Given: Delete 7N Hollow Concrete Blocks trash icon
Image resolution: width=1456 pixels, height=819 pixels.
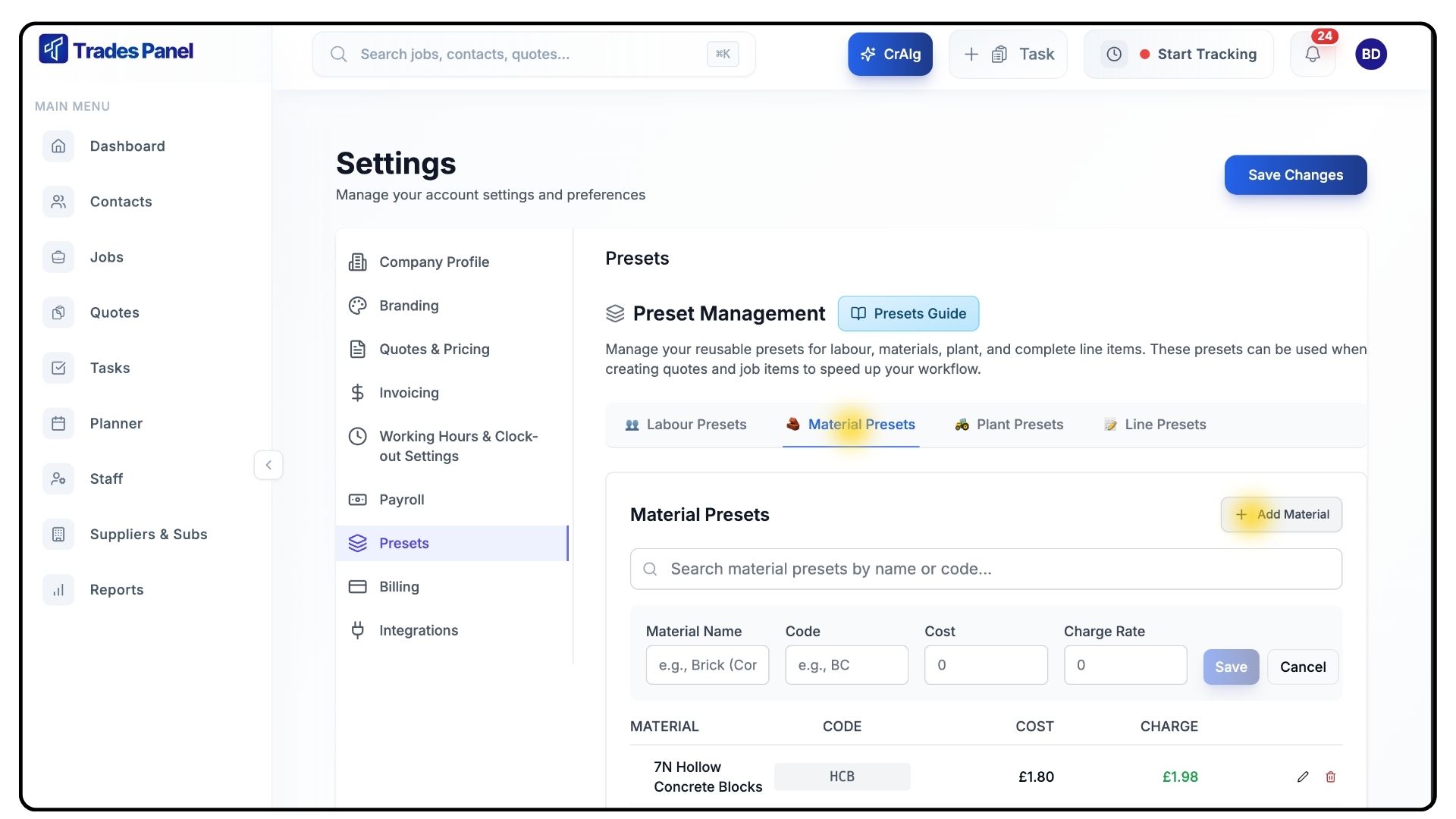Looking at the screenshot, I should point(1330,777).
